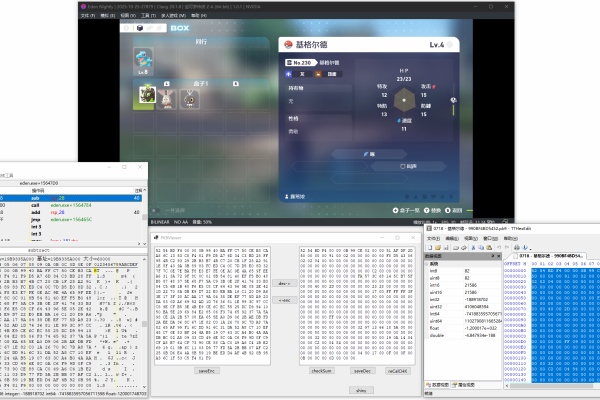Click the hexagonal stats chart icon
This screenshot has width=600, height=400.
pyautogui.click(x=404, y=101)
